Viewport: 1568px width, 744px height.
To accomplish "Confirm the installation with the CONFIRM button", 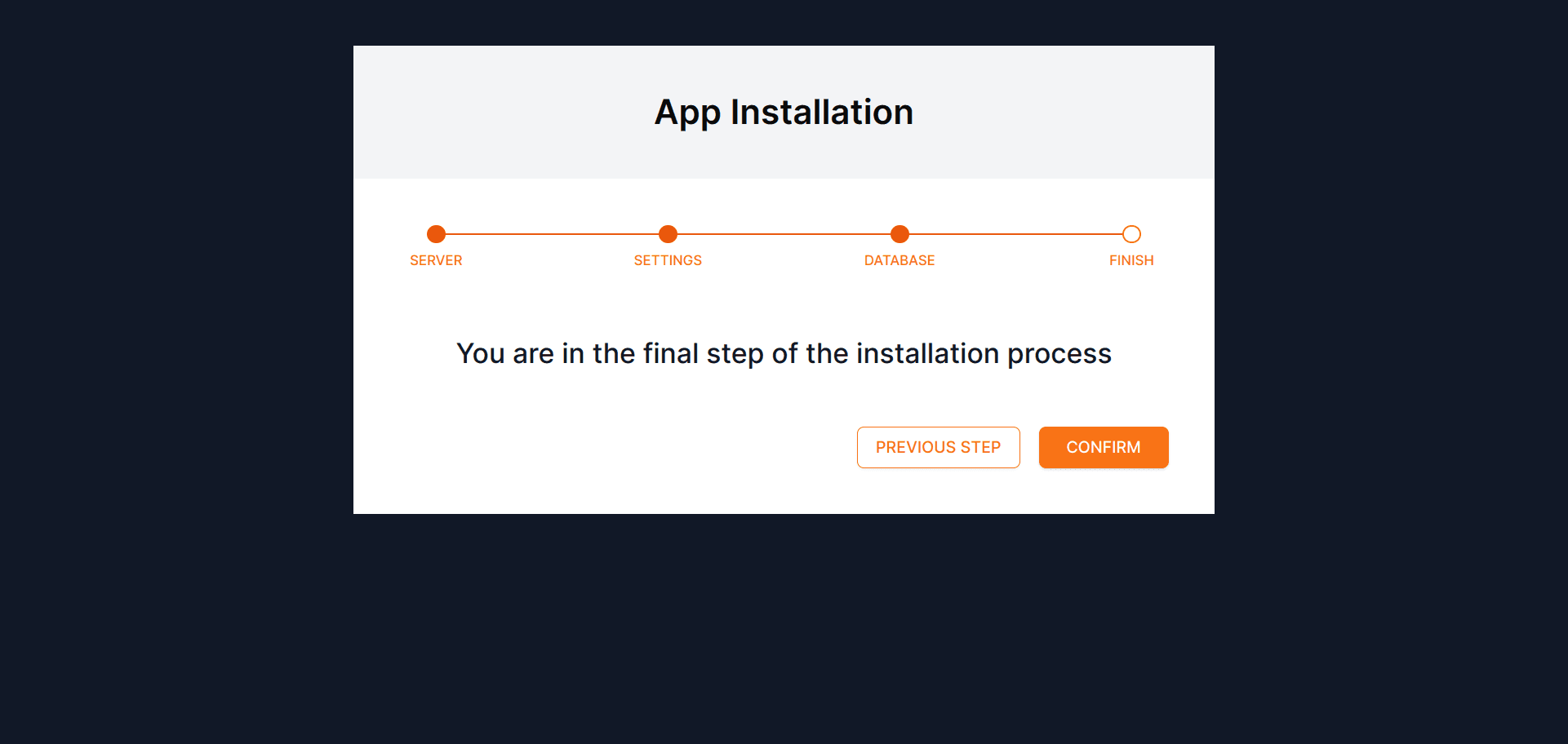I will [x=1103, y=447].
